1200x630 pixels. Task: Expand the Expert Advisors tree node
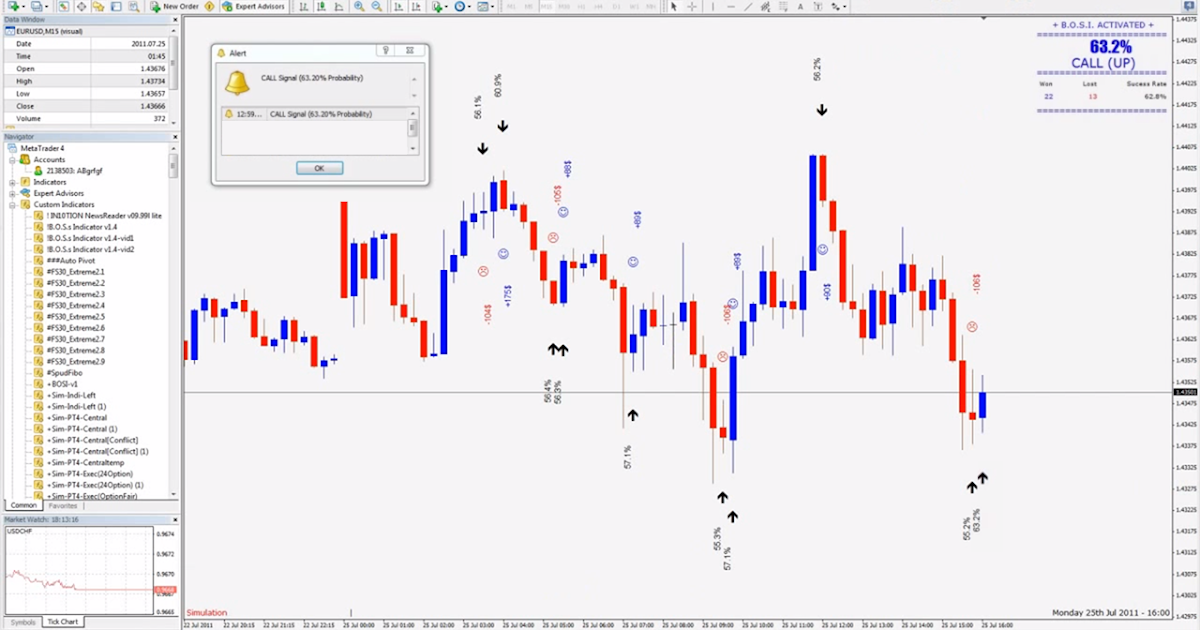[x=12, y=193]
